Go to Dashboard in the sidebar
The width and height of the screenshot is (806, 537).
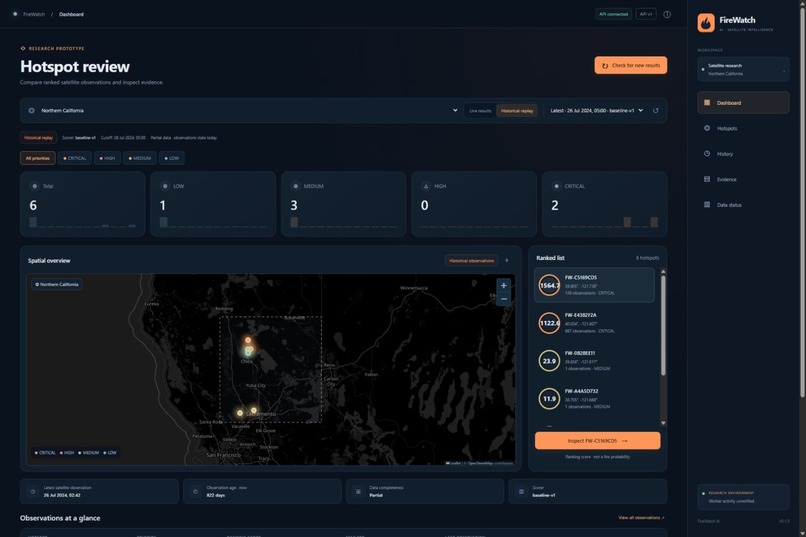click(x=743, y=103)
